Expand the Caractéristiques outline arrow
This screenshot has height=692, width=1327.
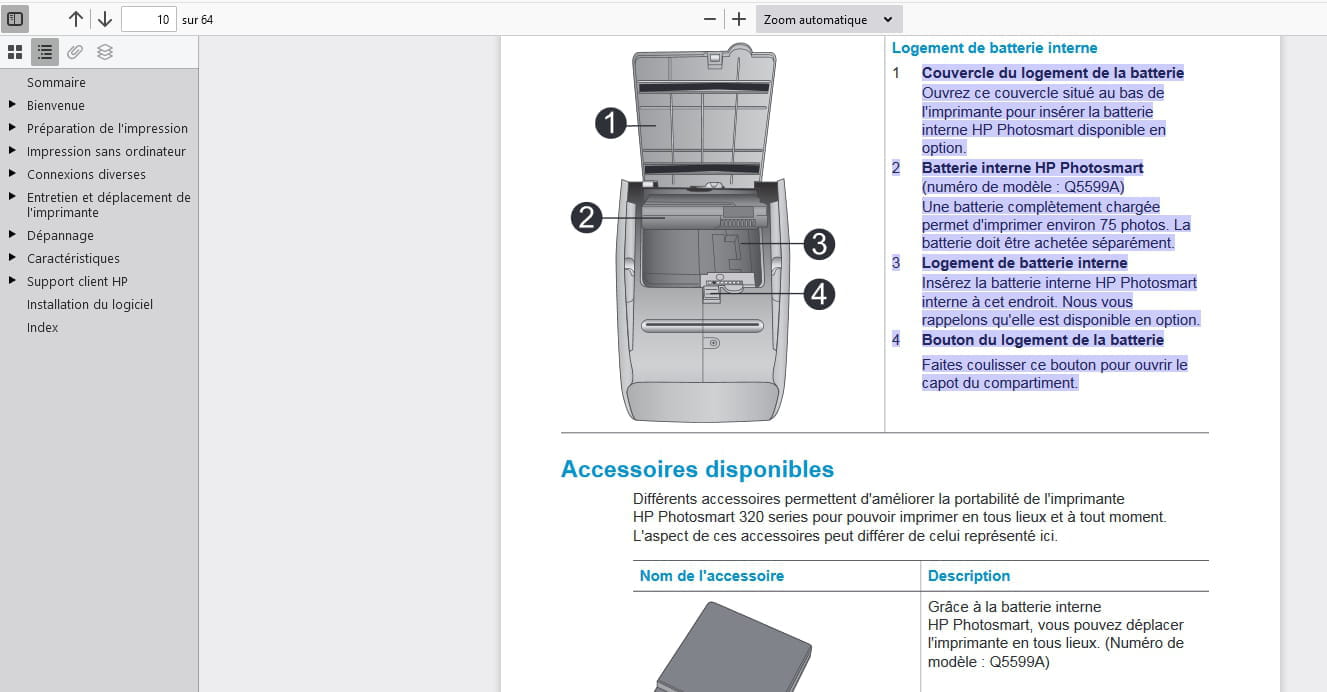click(x=12, y=258)
